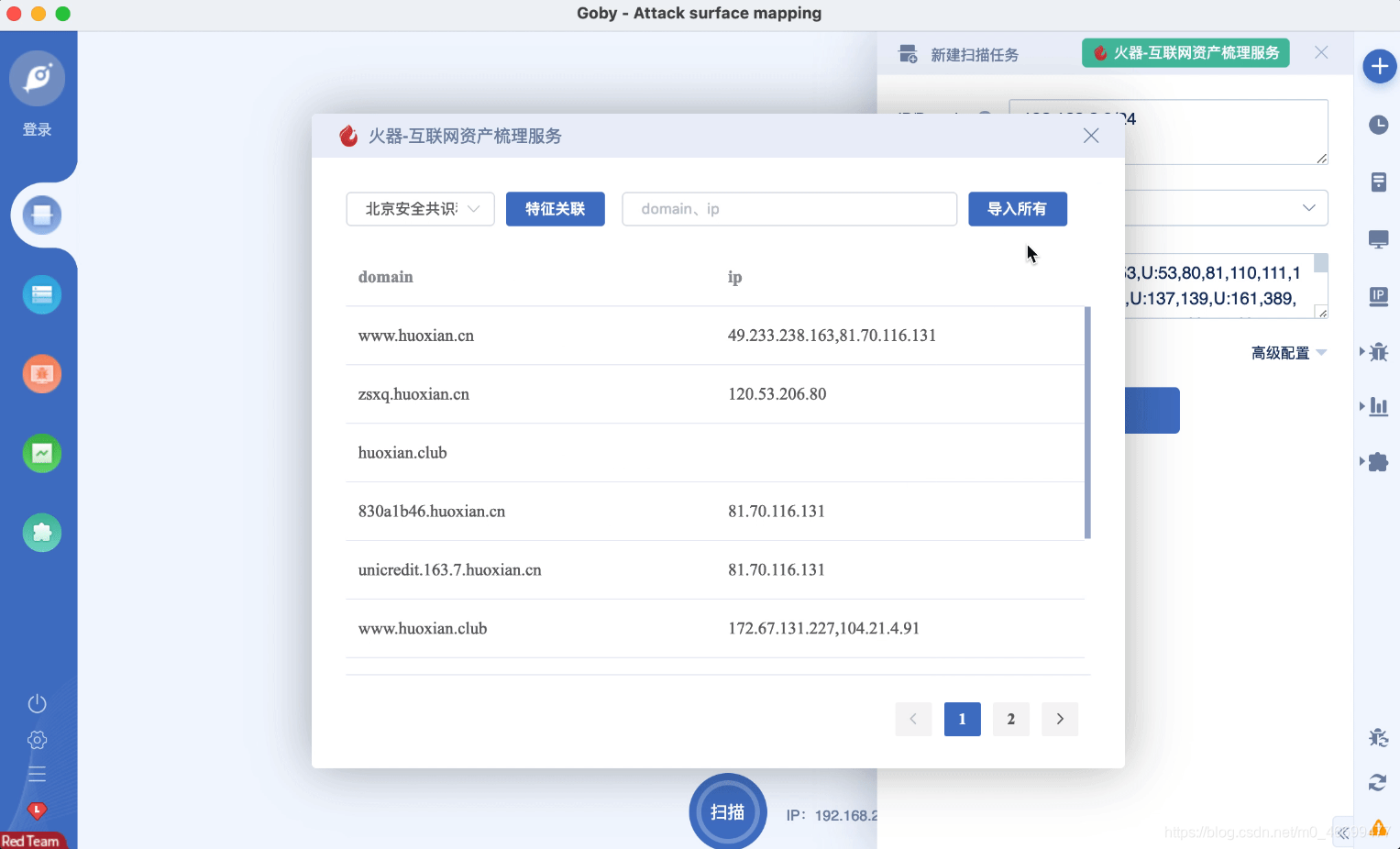The image size is (1400, 849).
Task: Click the ip column header
Action: click(735, 277)
